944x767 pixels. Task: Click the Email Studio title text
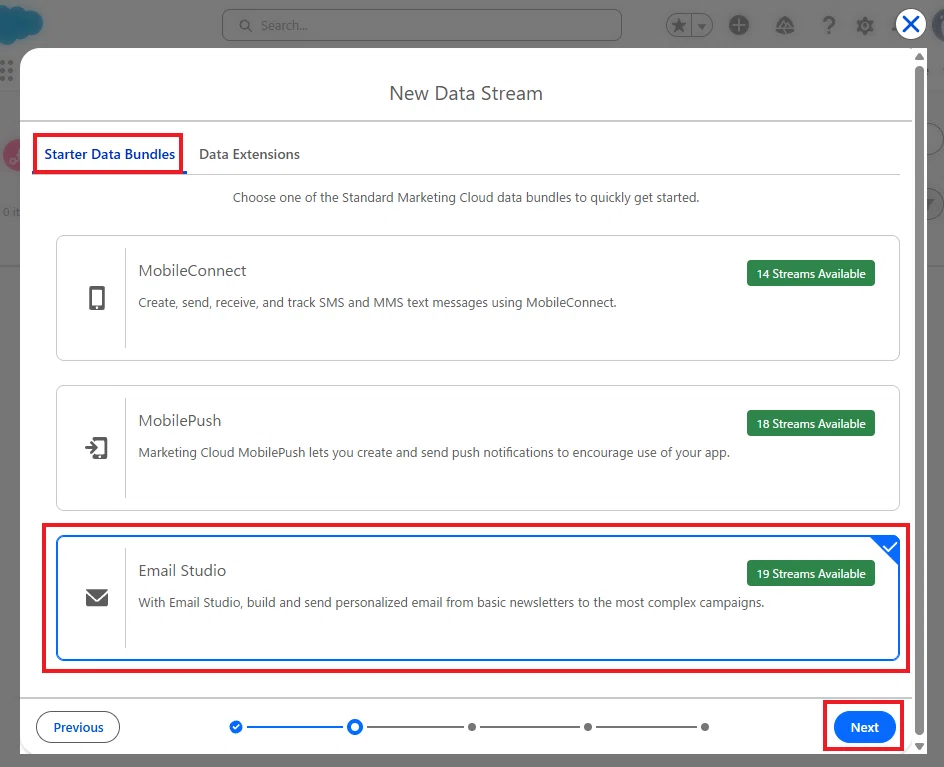point(182,570)
